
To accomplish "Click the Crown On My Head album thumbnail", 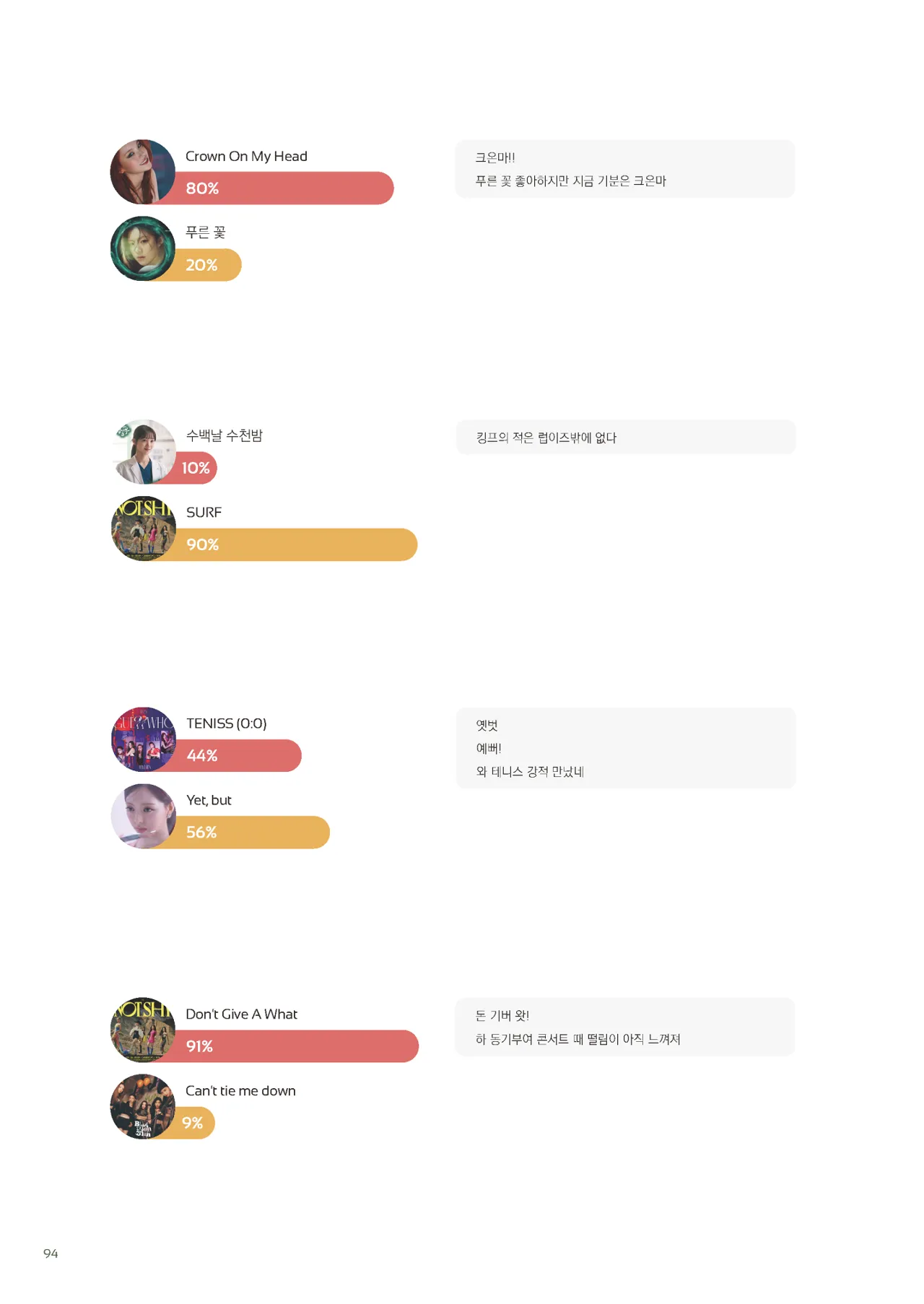I will click(x=143, y=172).
